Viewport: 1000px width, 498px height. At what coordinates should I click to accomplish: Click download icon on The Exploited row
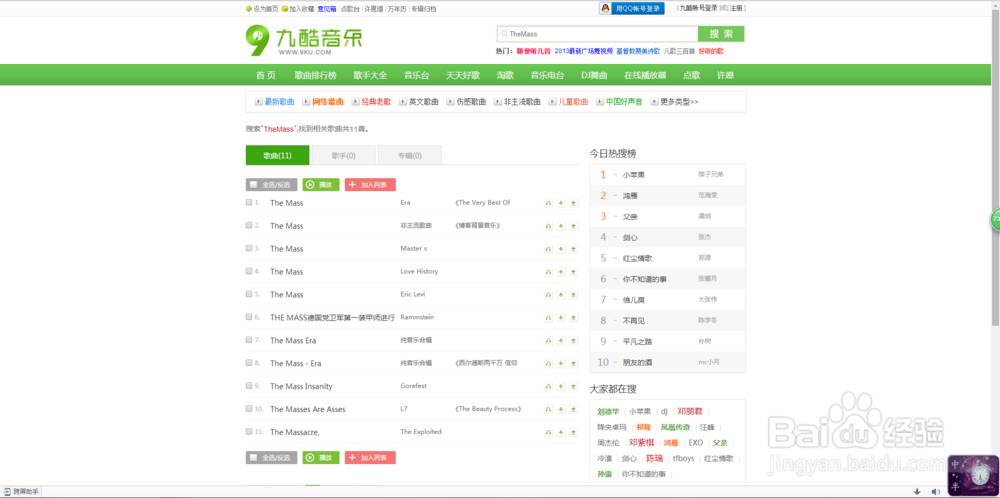pos(573,433)
